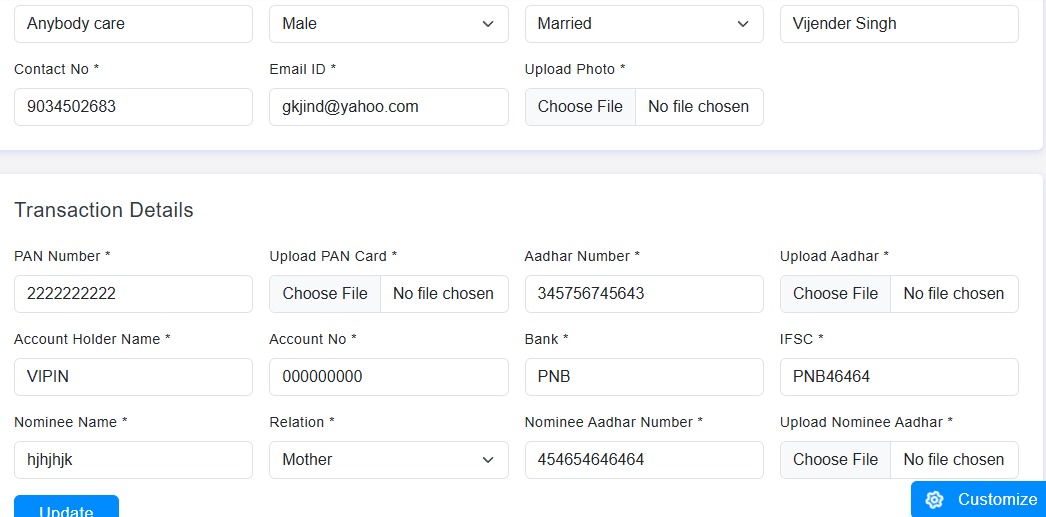The width and height of the screenshot is (1046, 517).
Task: Open the Male gender dropdown
Action: [388, 24]
